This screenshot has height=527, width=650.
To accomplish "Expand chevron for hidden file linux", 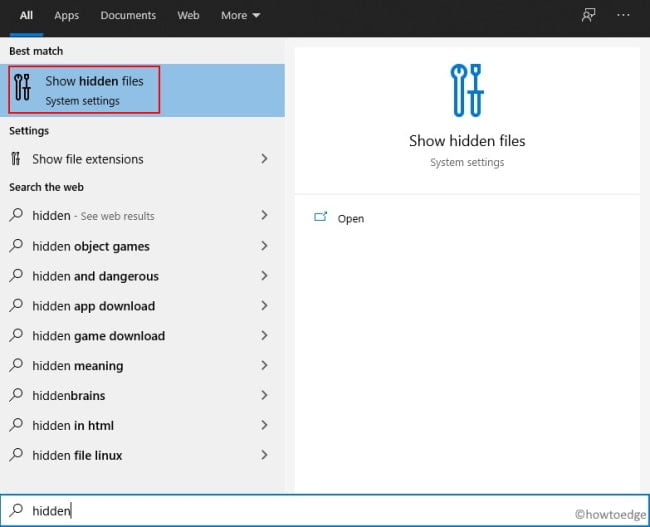I will (264, 455).
